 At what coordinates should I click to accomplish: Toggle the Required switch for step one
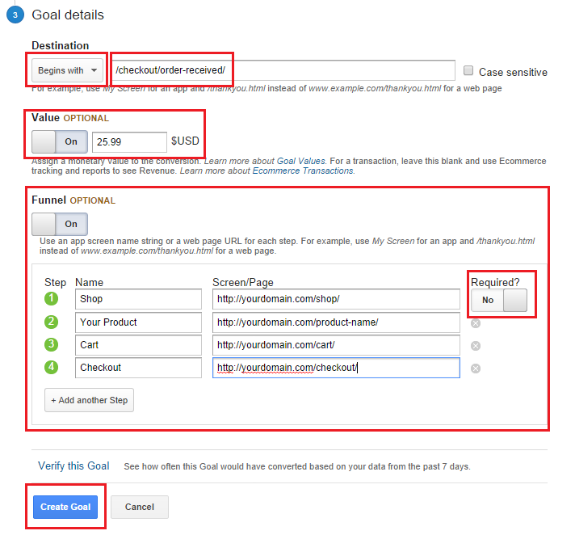coord(499,300)
